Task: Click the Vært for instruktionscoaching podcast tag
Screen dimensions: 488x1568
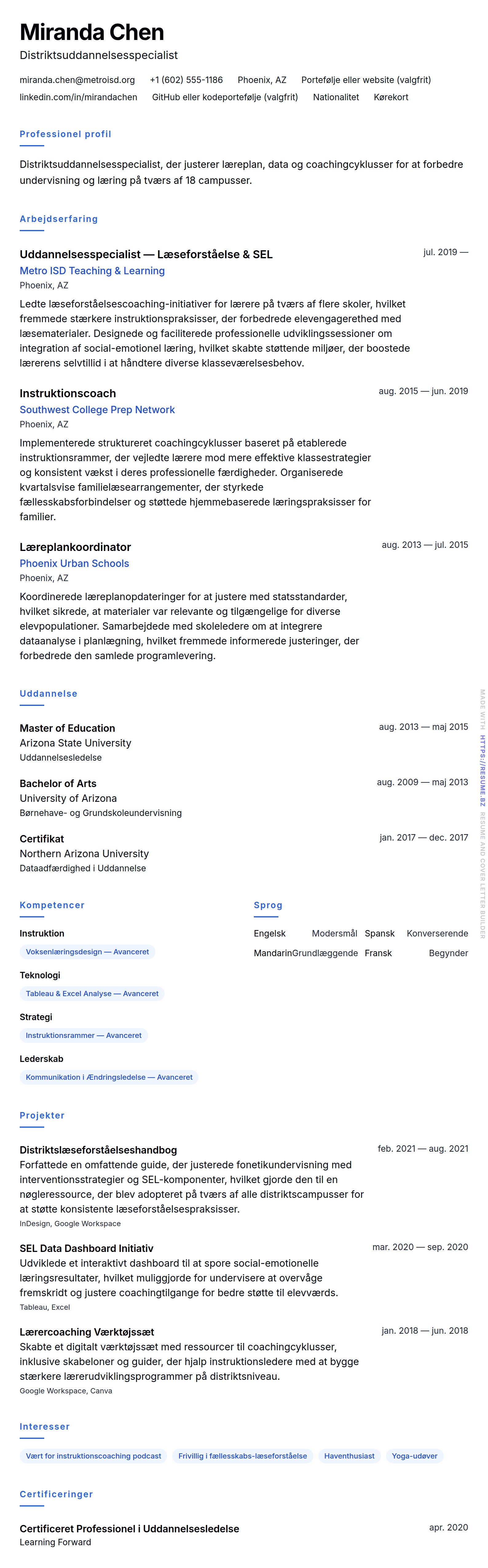Action: click(x=93, y=1456)
